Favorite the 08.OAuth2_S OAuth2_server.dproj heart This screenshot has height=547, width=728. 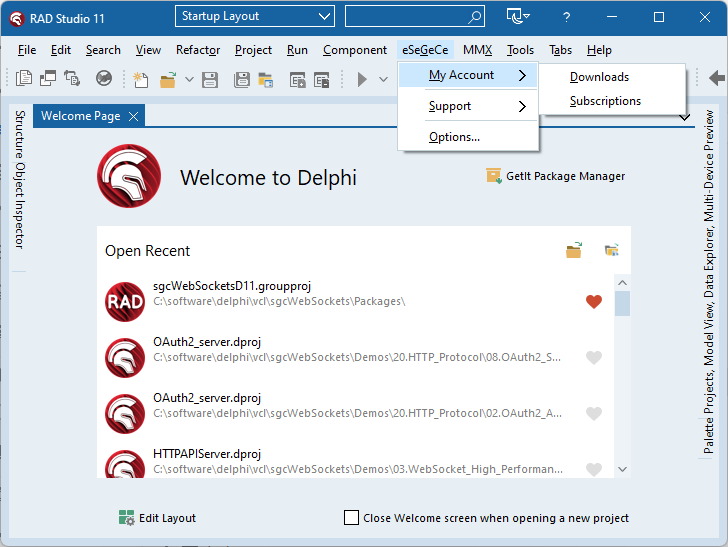tap(594, 357)
